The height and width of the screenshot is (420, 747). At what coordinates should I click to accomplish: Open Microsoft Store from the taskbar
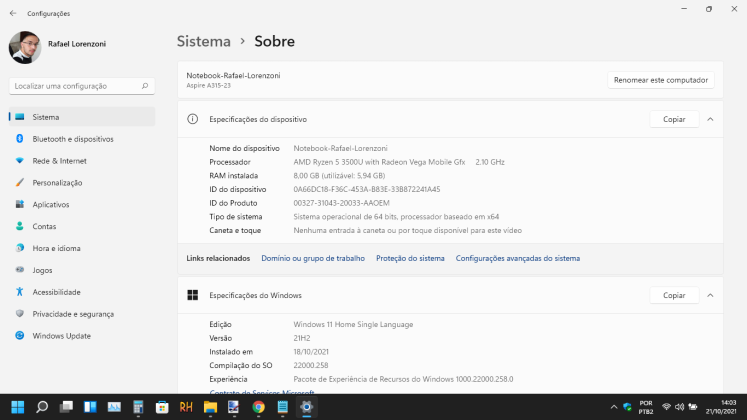tap(162, 407)
